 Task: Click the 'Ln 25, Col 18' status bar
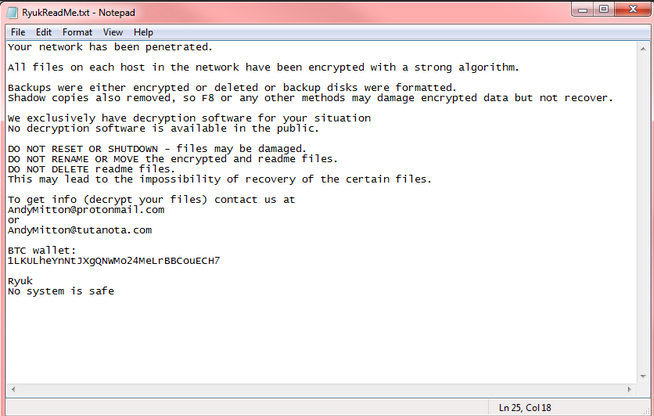(525, 408)
